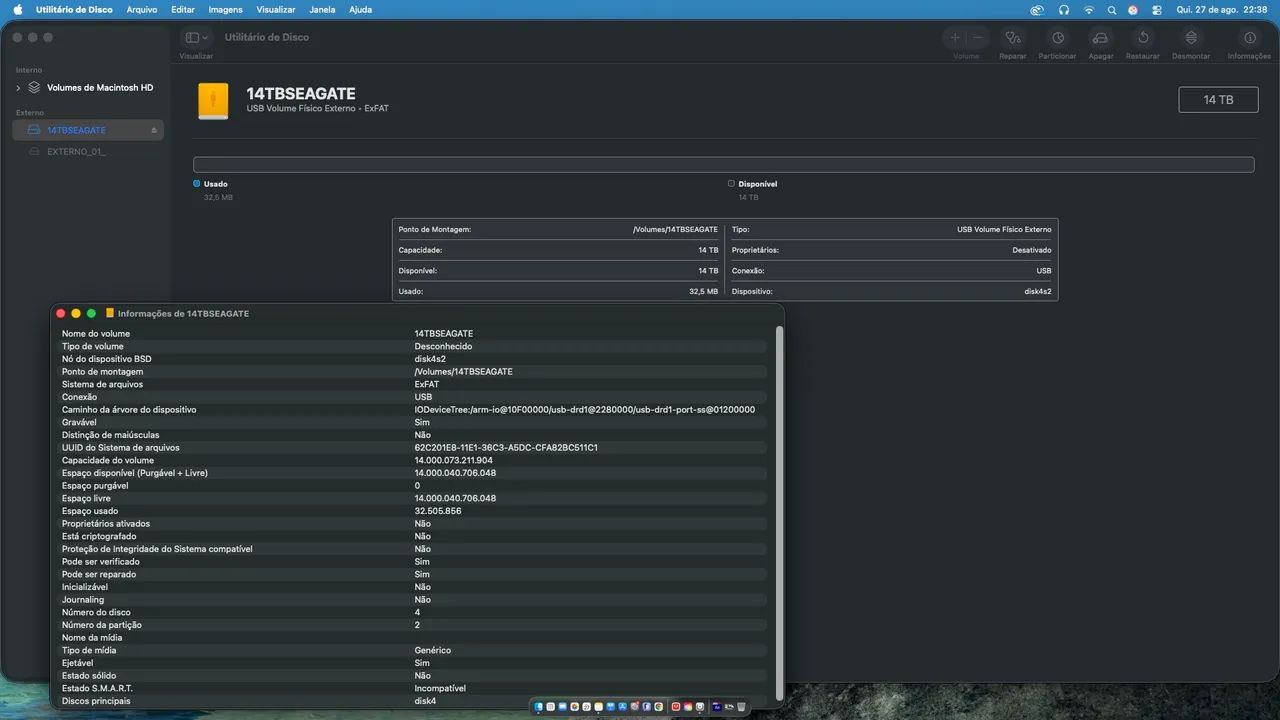Click the Espaço usado value 32.505.856
This screenshot has height=720, width=1280.
coord(438,511)
